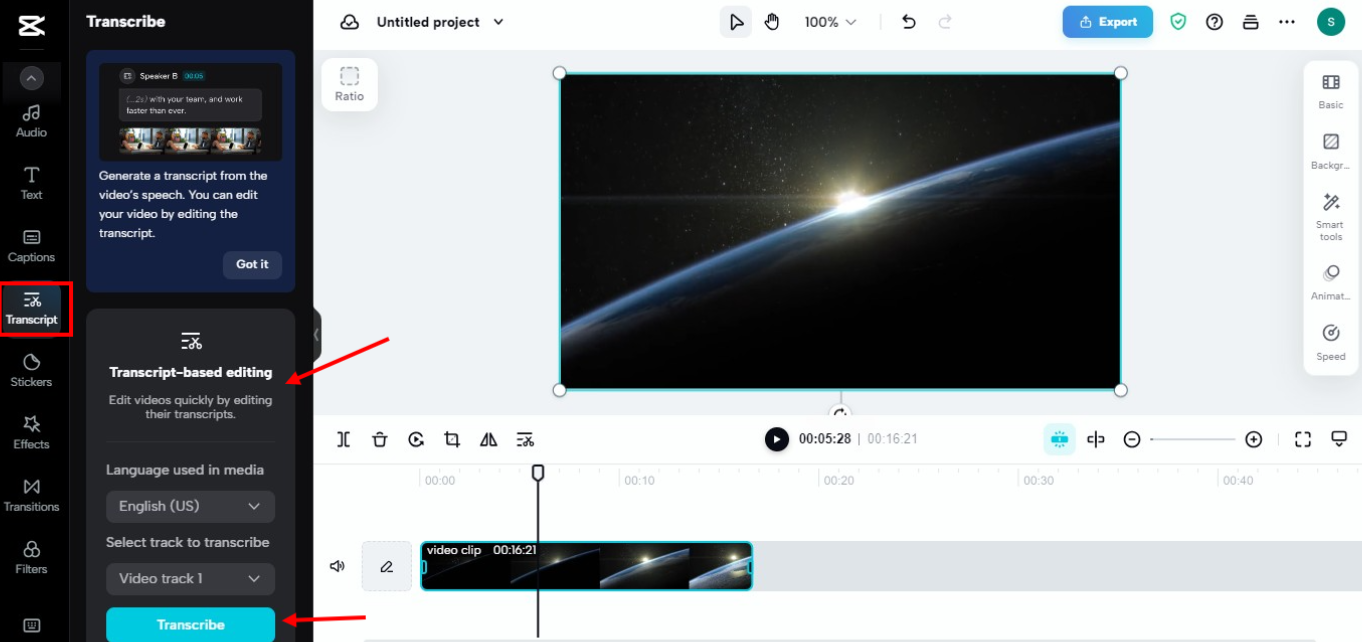
Task: Mirror the video clip horizontally
Action: tap(488, 439)
